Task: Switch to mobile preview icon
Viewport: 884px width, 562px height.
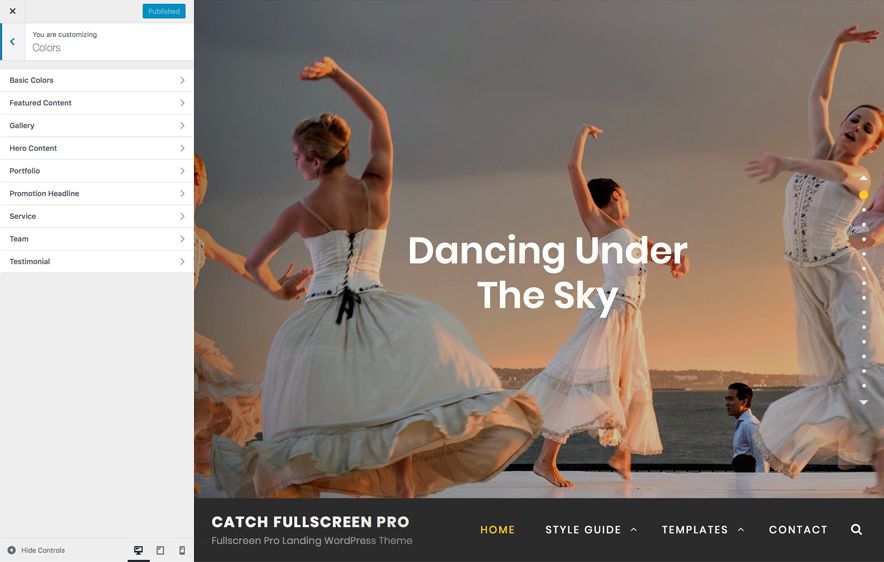Action: click(182, 550)
